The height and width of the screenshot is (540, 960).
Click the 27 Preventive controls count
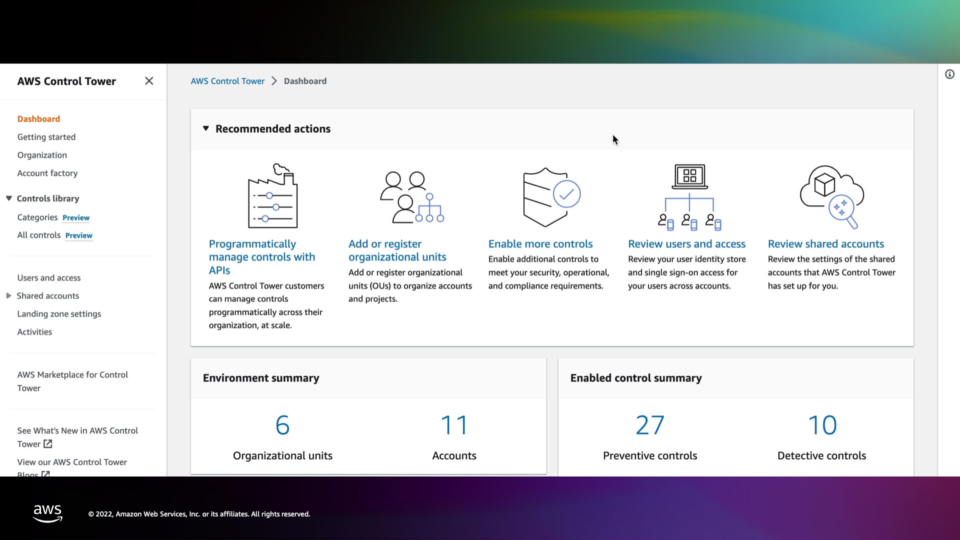pyautogui.click(x=650, y=425)
